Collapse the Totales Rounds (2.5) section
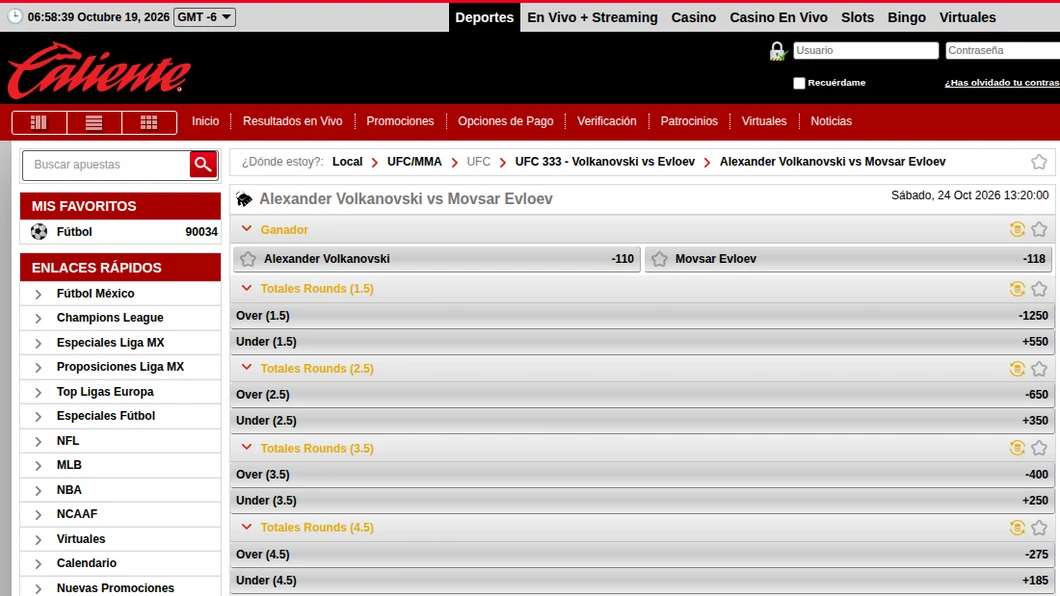This screenshot has width=1060, height=596. pyautogui.click(x=247, y=368)
